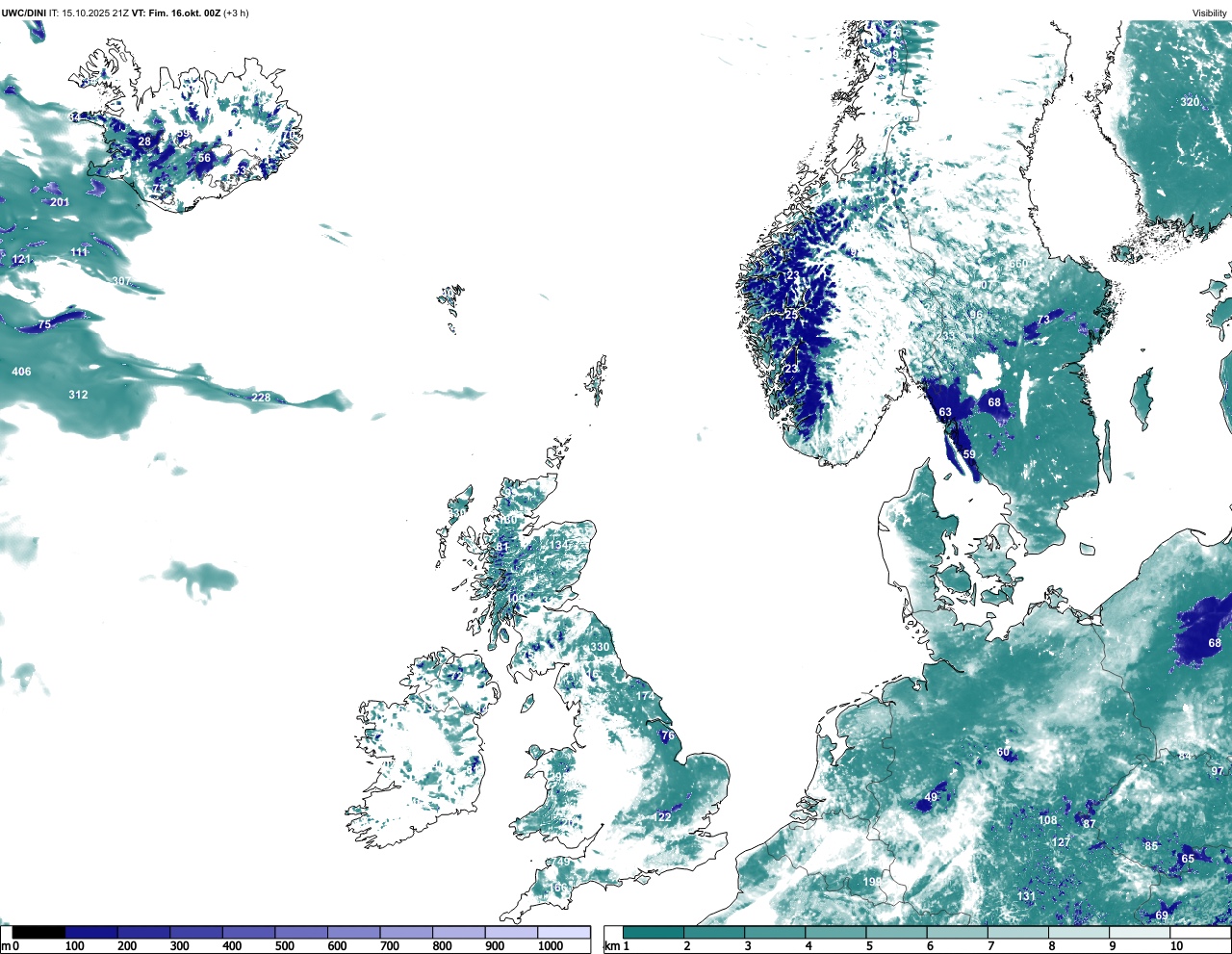Click the '1000' label on the metre scale
This screenshot has height=954, width=1232.
[x=551, y=946]
